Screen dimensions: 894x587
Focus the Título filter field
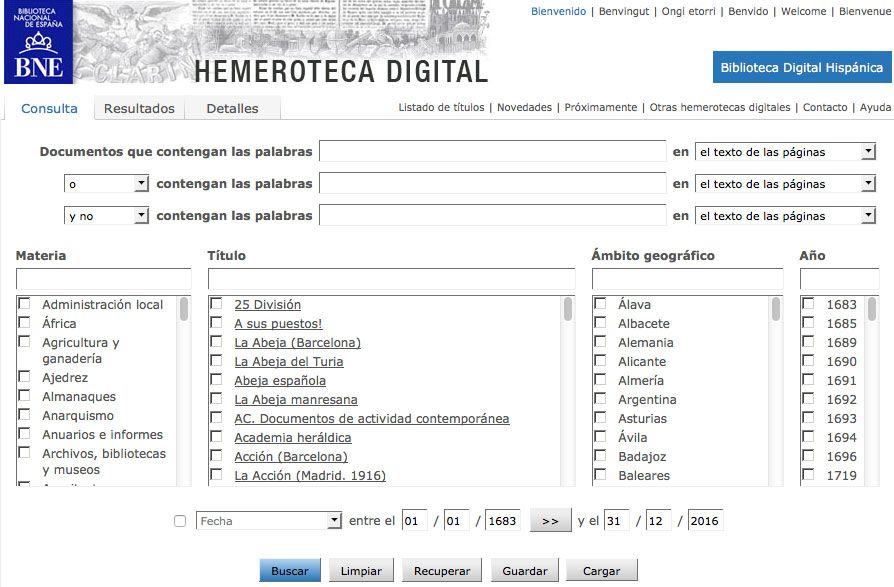(392, 279)
